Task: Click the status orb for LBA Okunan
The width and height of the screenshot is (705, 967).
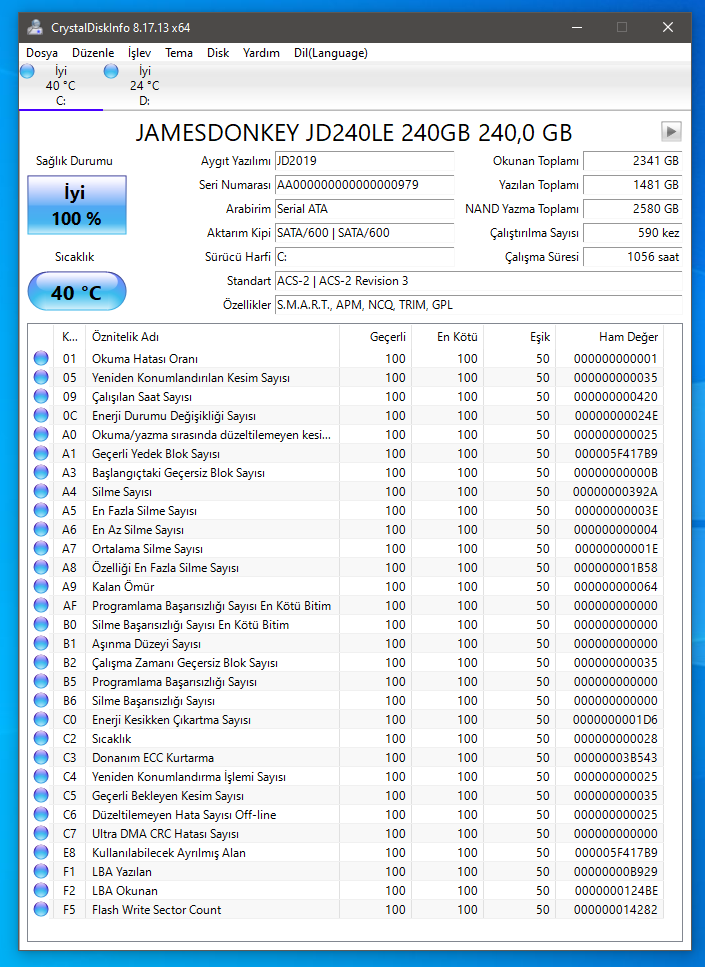Action: [x=41, y=891]
